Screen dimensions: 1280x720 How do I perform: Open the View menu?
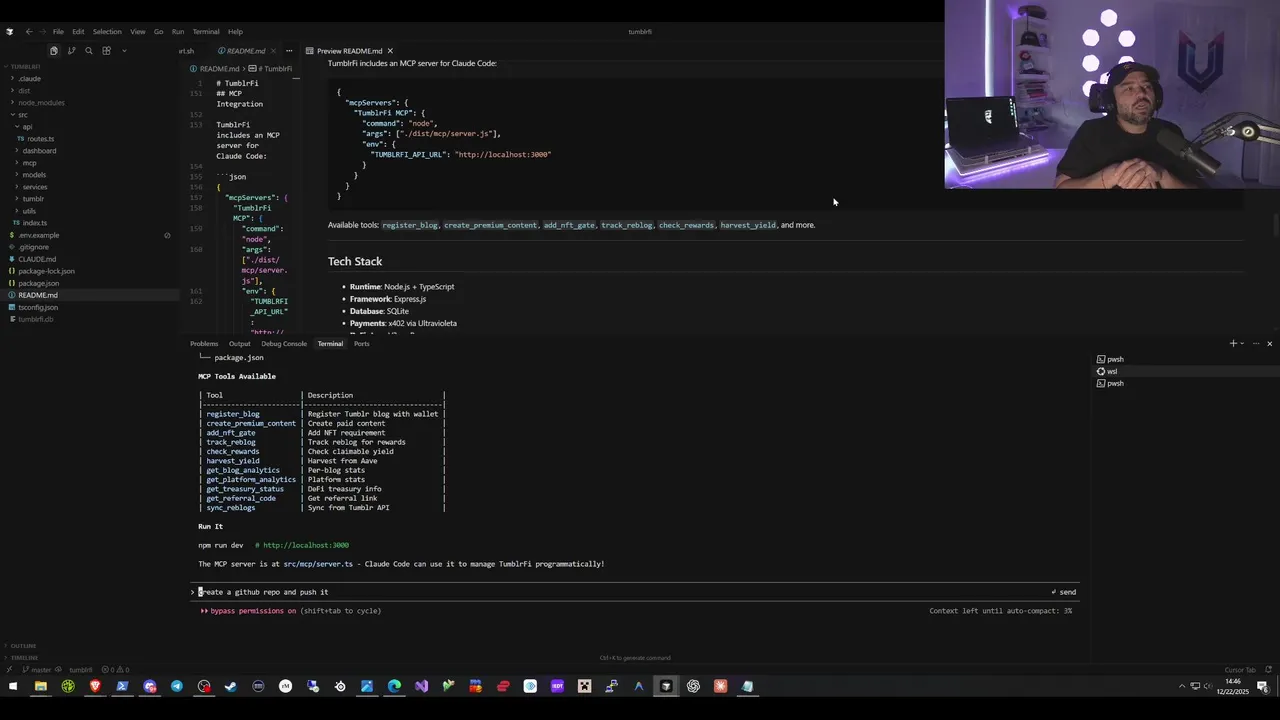point(138,32)
